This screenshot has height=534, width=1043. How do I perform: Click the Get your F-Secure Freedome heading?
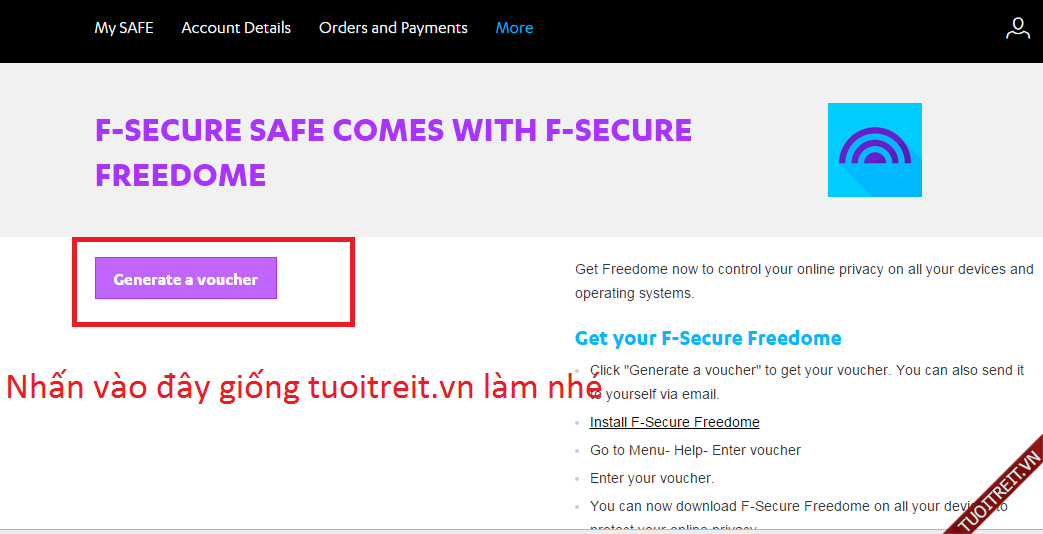pos(708,338)
